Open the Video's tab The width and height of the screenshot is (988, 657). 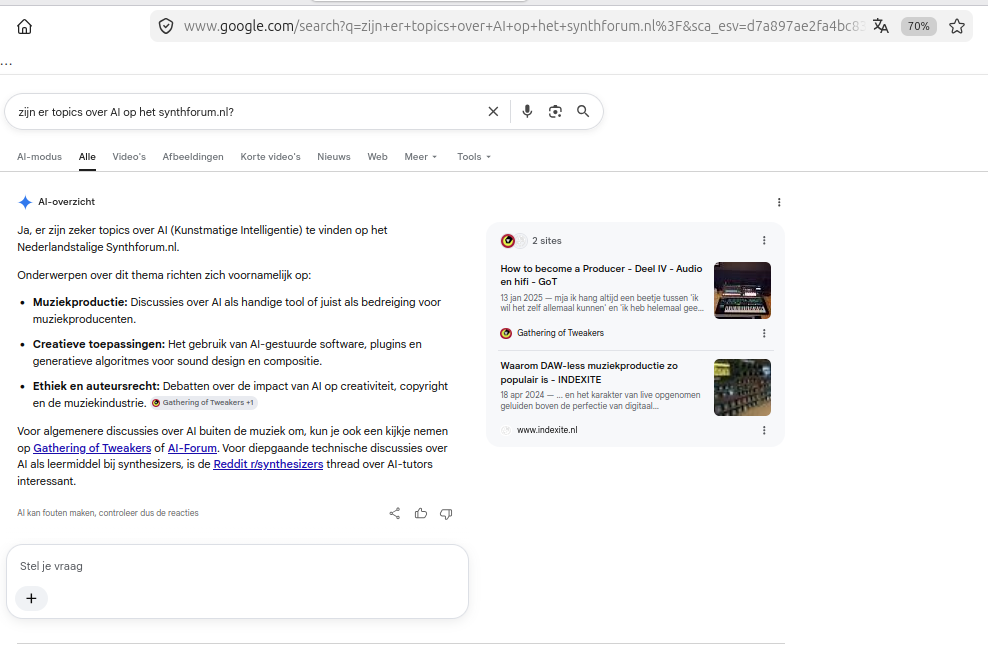point(129,157)
